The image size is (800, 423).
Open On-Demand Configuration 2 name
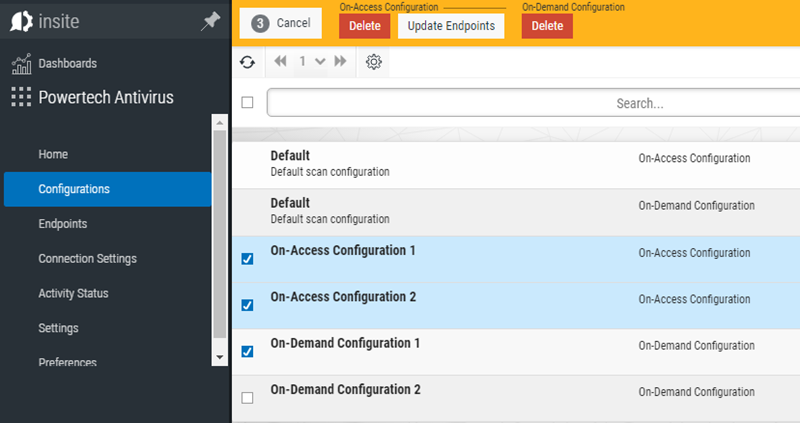point(346,390)
